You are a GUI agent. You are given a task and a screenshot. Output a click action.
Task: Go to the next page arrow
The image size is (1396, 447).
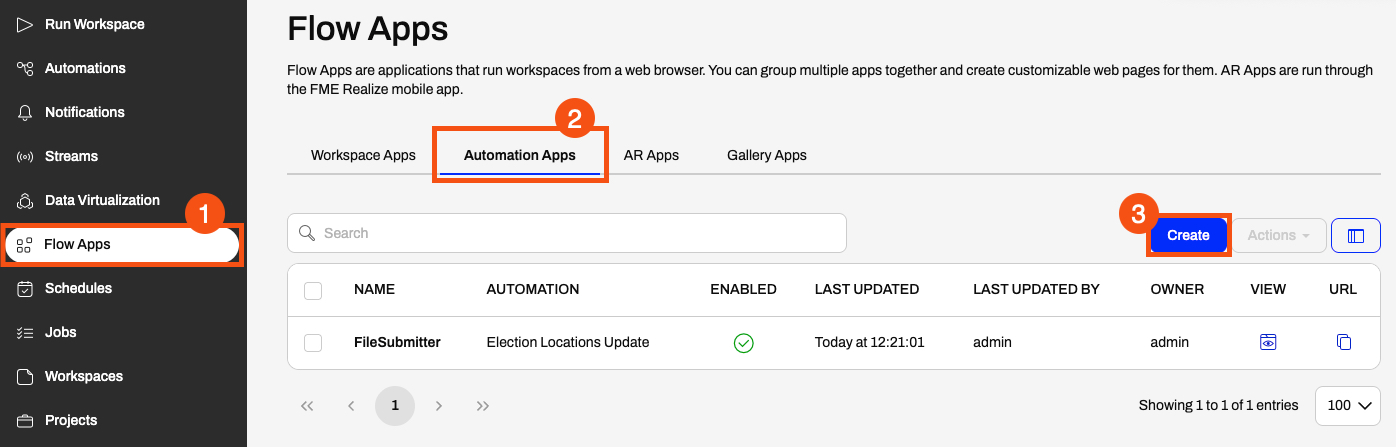(x=439, y=406)
